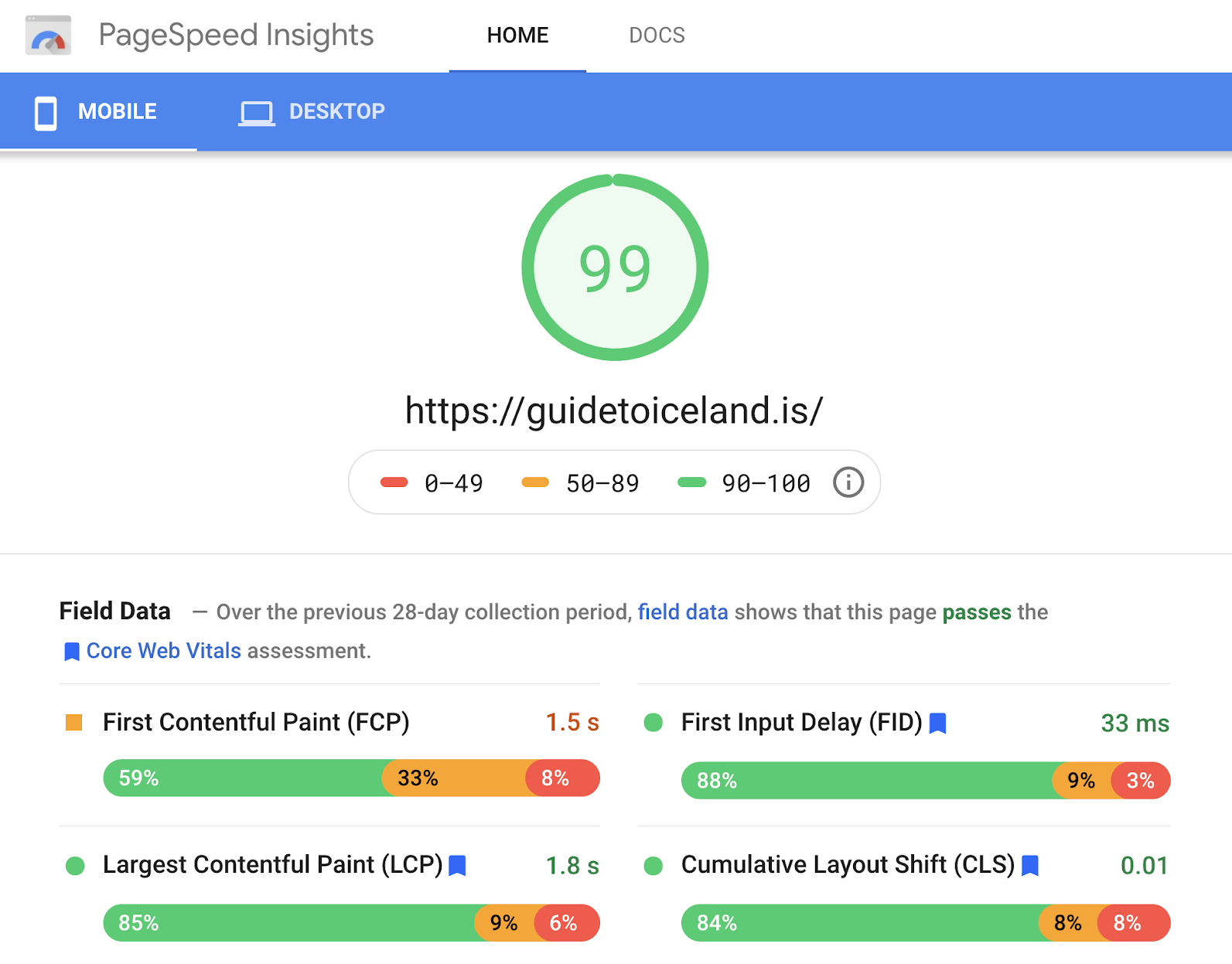Image resolution: width=1232 pixels, height=964 pixels.
Task: Switch to the DESKTOP tab
Action: pyautogui.click(x=312, y=112)
